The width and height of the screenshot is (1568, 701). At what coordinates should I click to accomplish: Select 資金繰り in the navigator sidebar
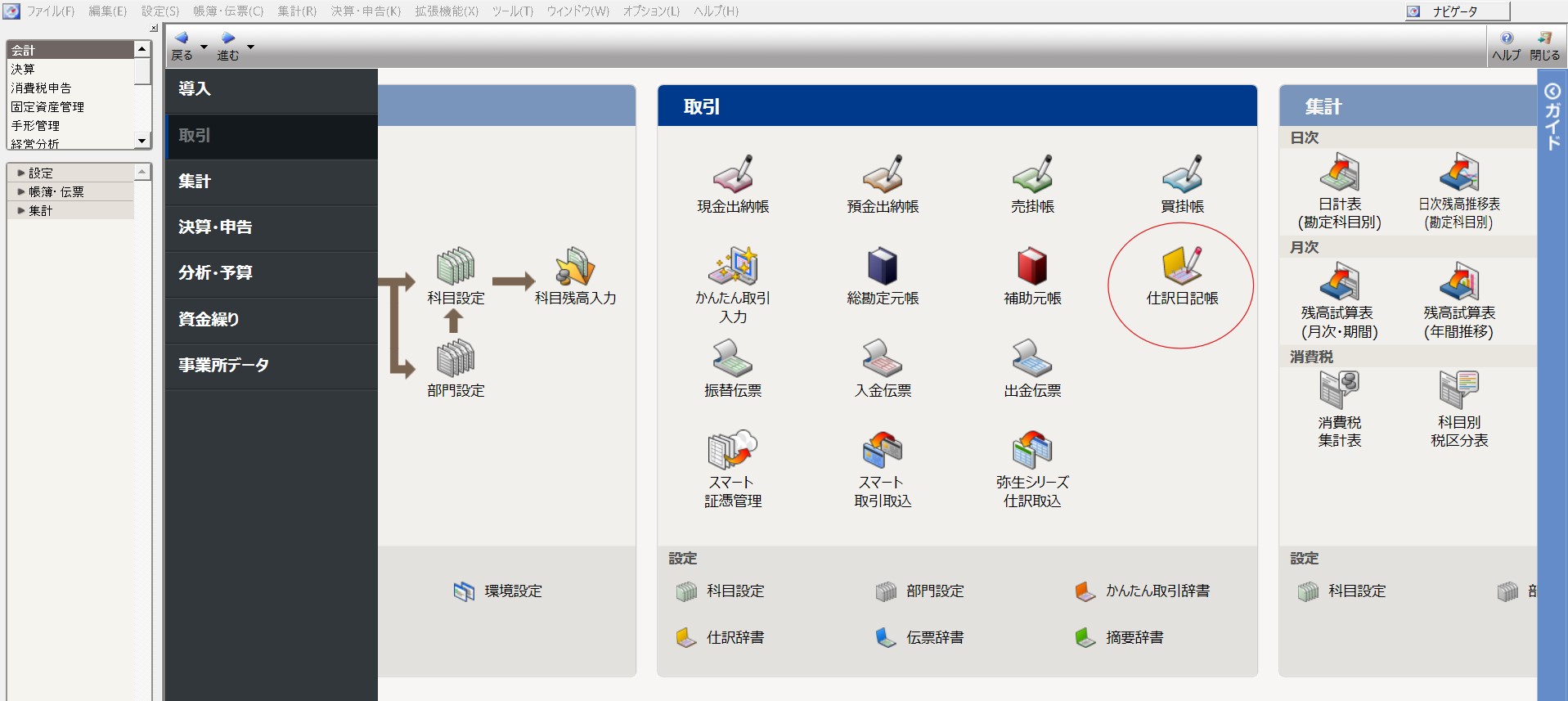271,320
